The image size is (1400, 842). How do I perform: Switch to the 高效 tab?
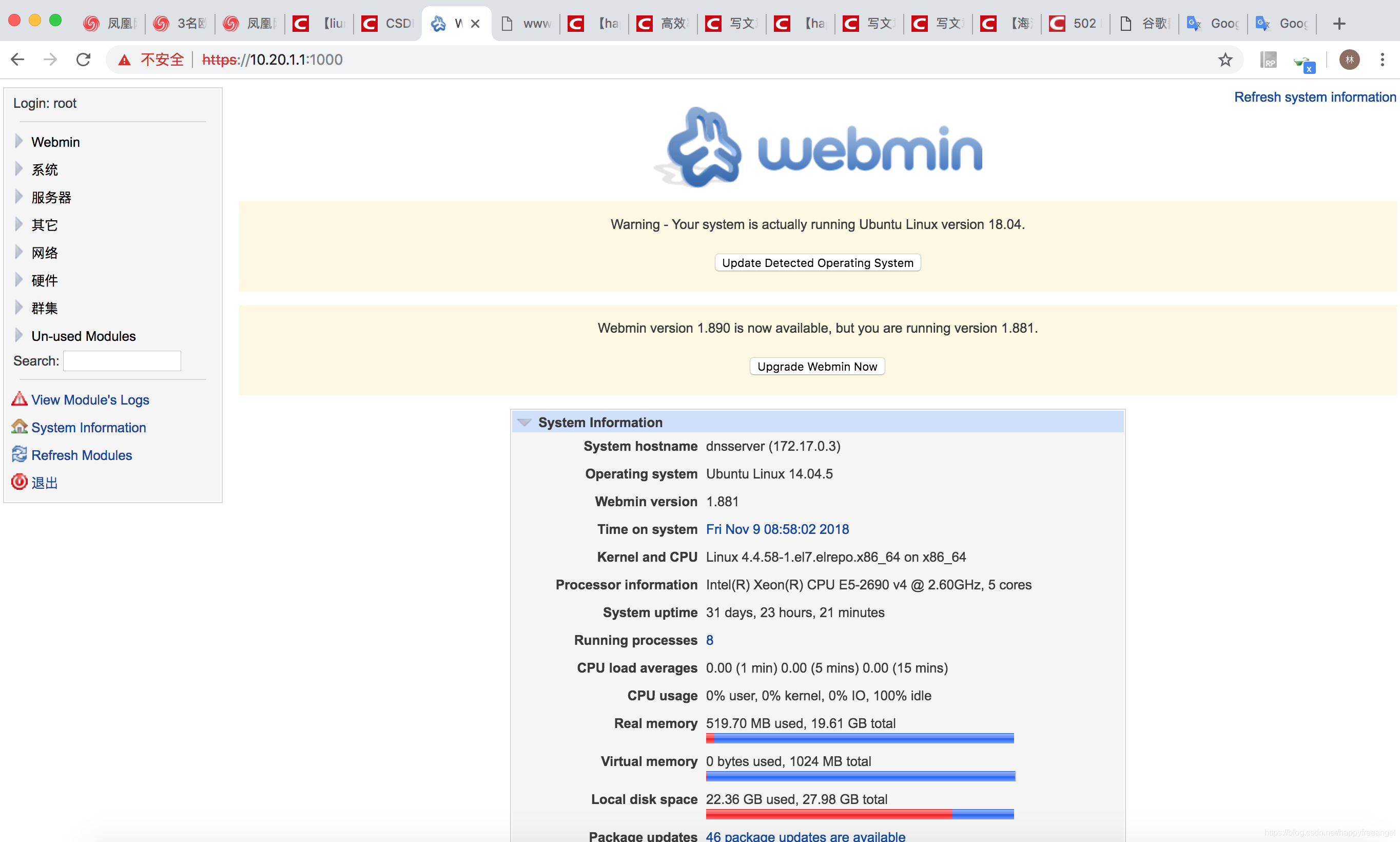663,24
